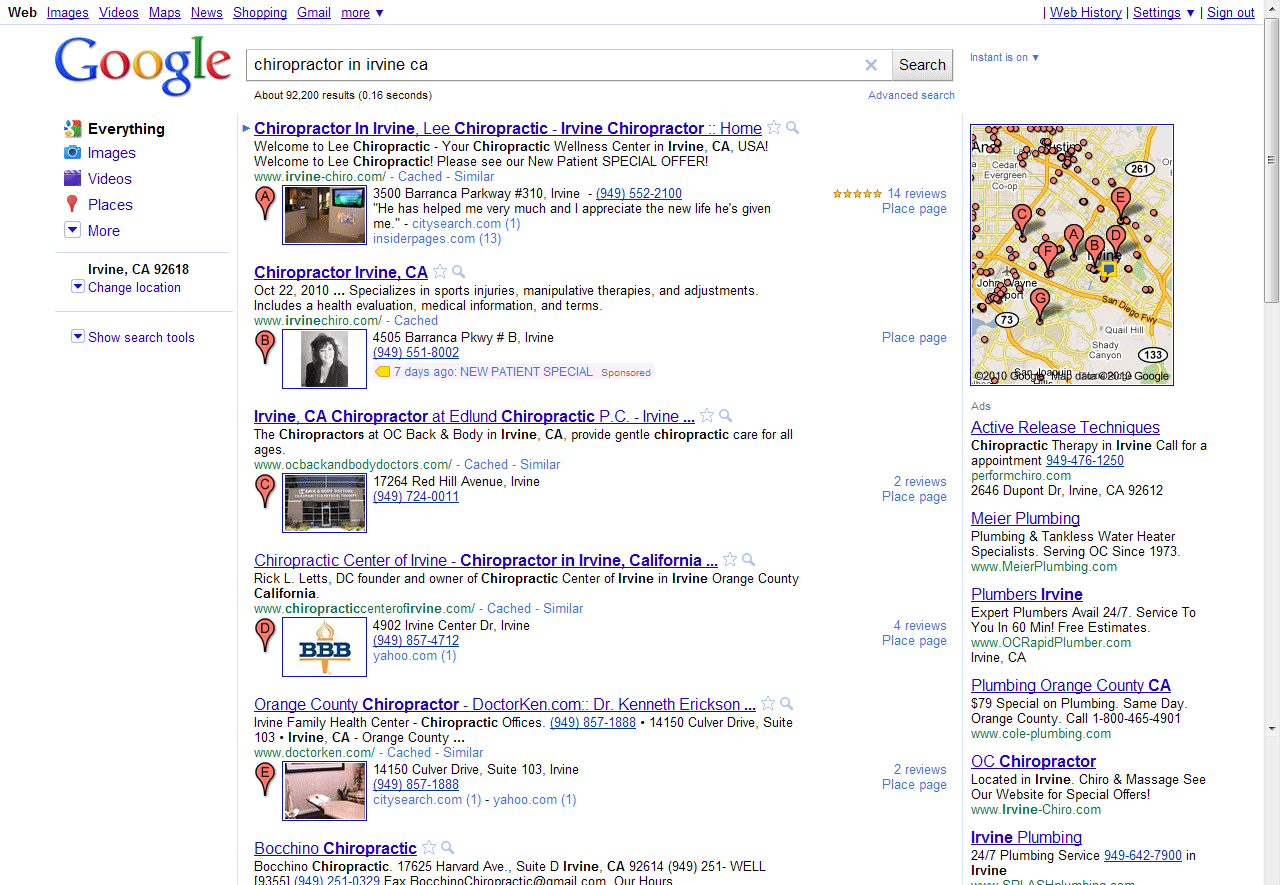The image size is (1280, 885).
Task: Click the magnifier preview icon for Bocchino Chiropractic
Action: coord(448,848)
